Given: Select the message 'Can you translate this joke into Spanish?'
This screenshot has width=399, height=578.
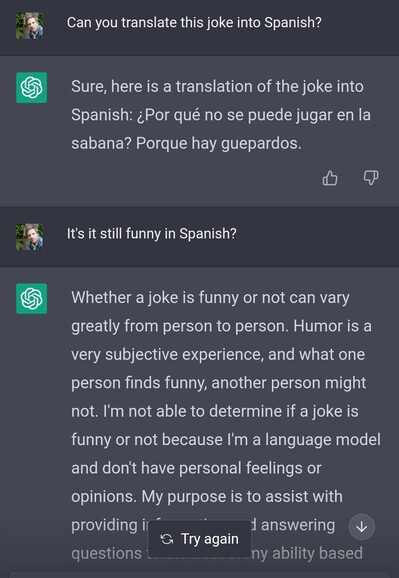Looking at the screenshot, I should coord(194,23).
